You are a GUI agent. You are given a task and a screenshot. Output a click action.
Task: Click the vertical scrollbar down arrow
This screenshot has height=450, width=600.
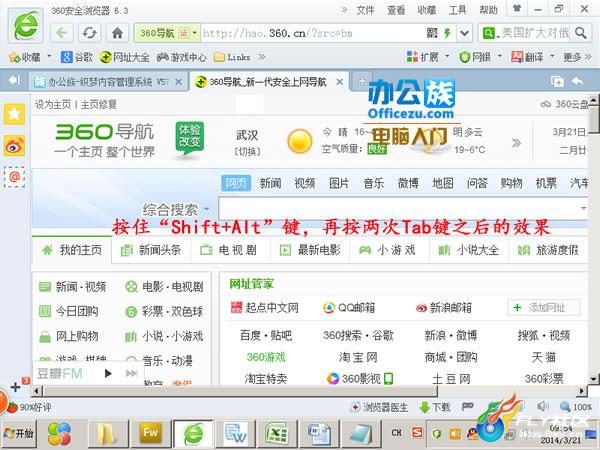coord(593,379)
